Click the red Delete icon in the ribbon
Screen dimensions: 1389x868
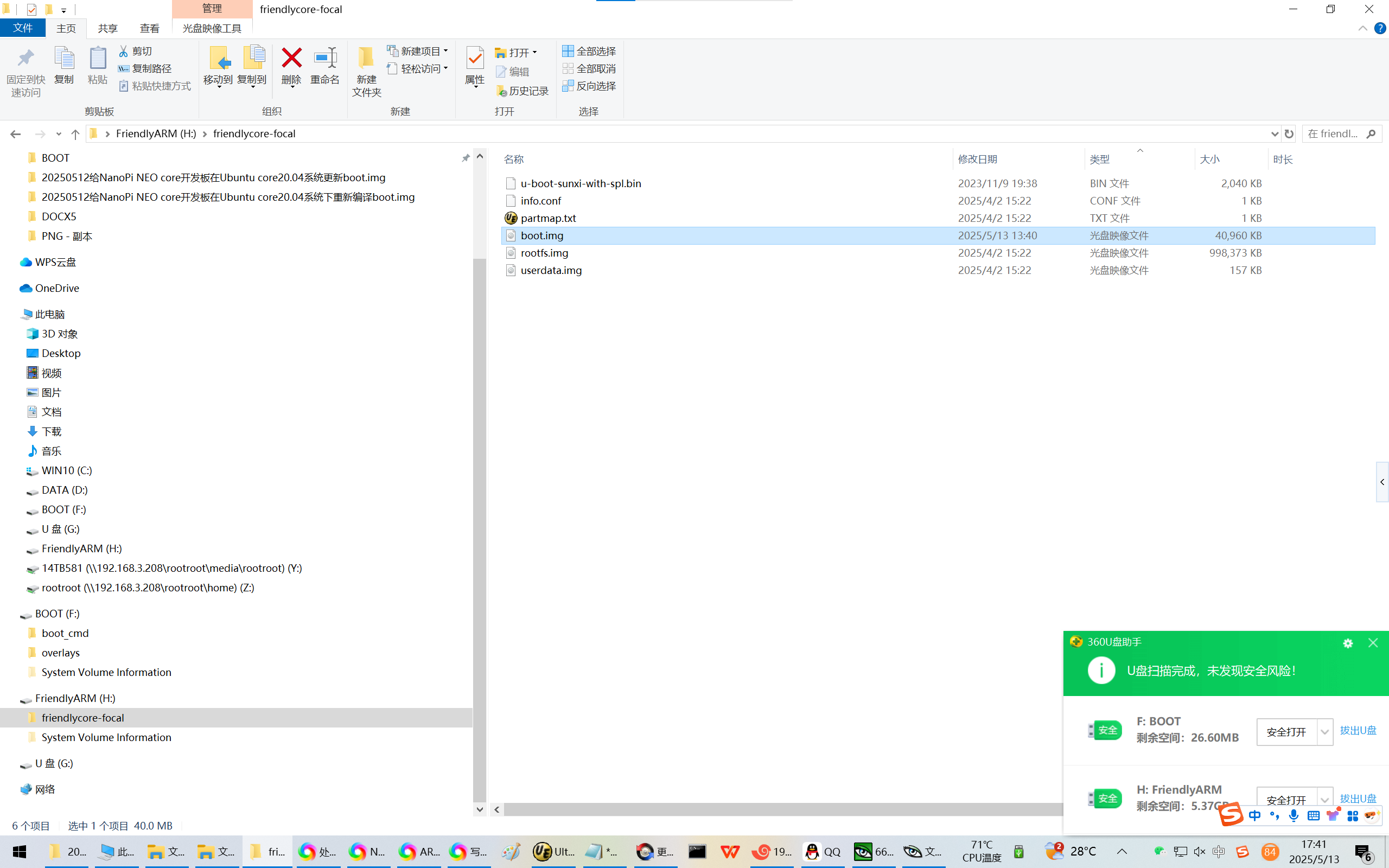click(291, 58)
